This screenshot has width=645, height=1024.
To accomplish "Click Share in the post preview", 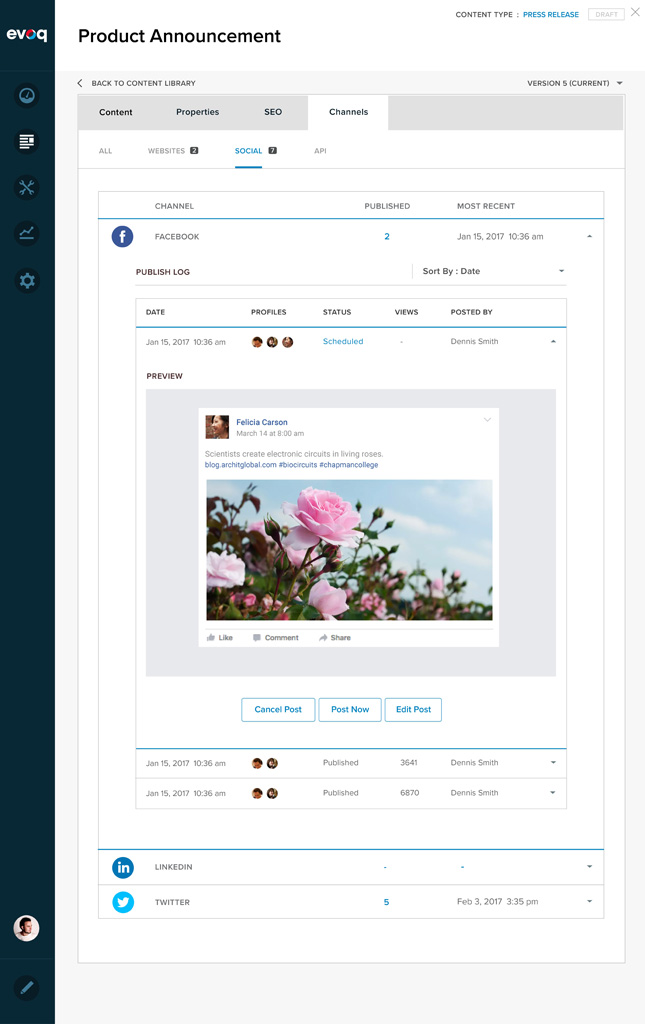I will coord(335,637).
